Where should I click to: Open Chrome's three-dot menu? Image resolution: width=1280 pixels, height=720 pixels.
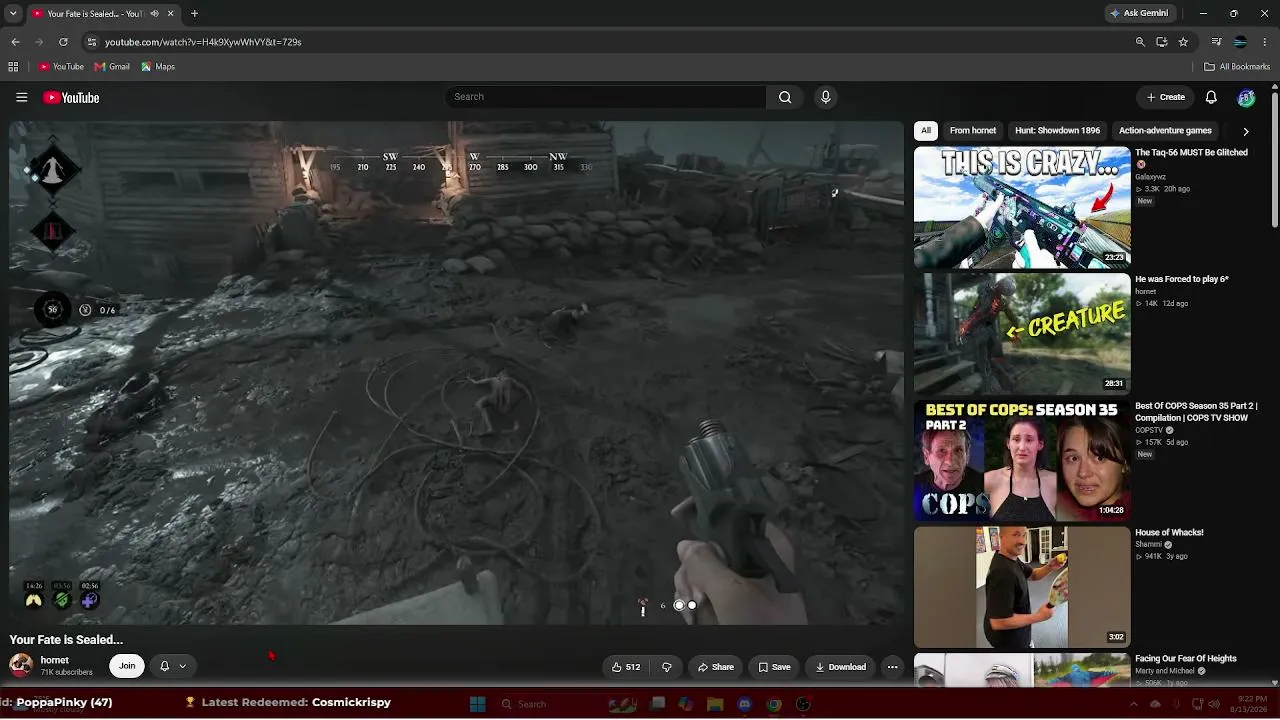[x=1264, y=42]
